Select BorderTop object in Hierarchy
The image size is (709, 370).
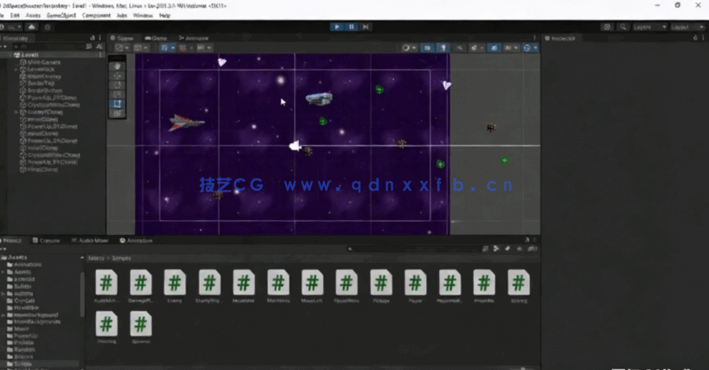[x=41, y=83]
